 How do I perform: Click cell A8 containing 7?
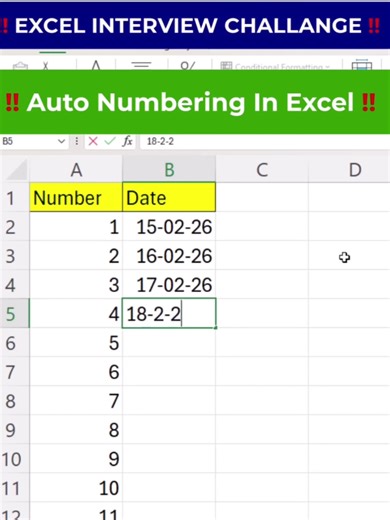(x=76, y=400)
